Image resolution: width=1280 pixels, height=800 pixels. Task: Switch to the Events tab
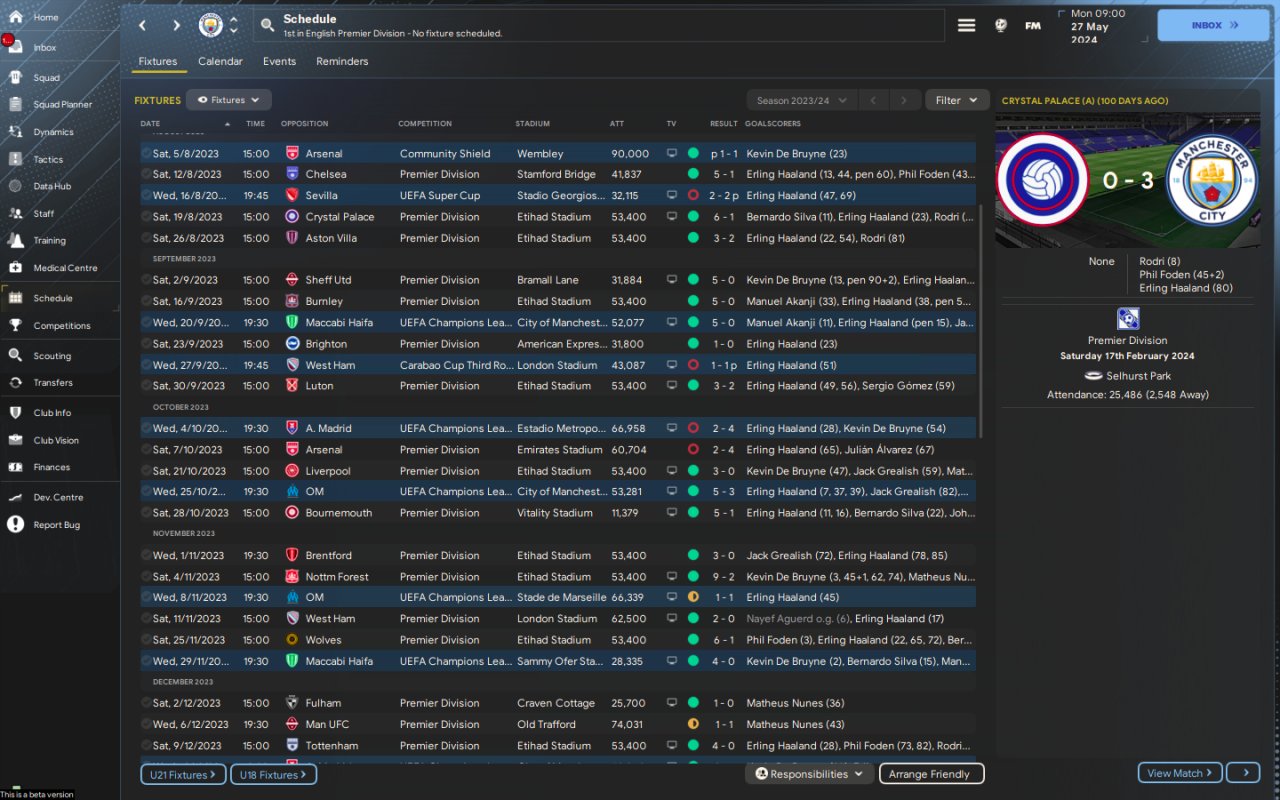(279, 61)
